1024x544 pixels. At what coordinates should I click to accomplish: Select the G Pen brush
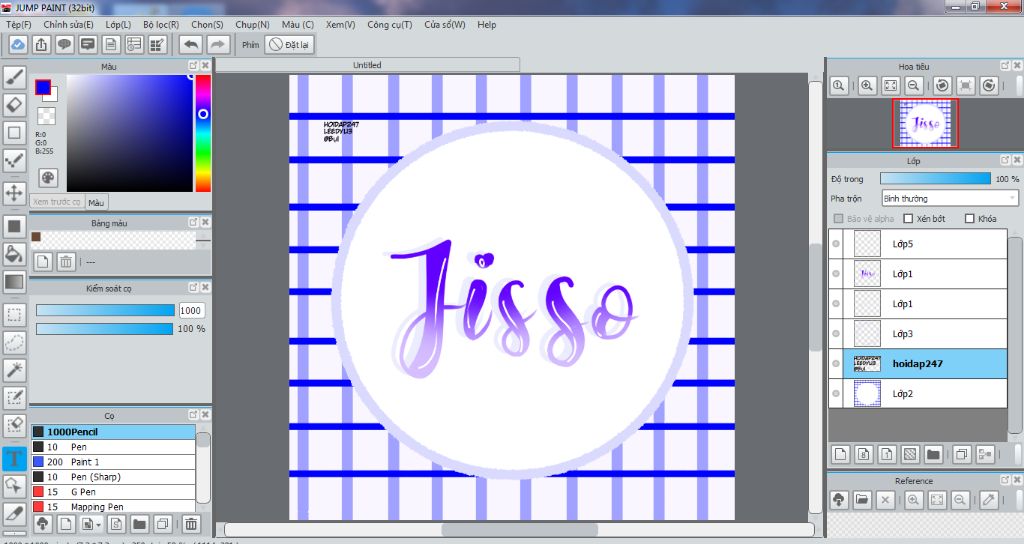pyautogui.click(x=113, y=492)
